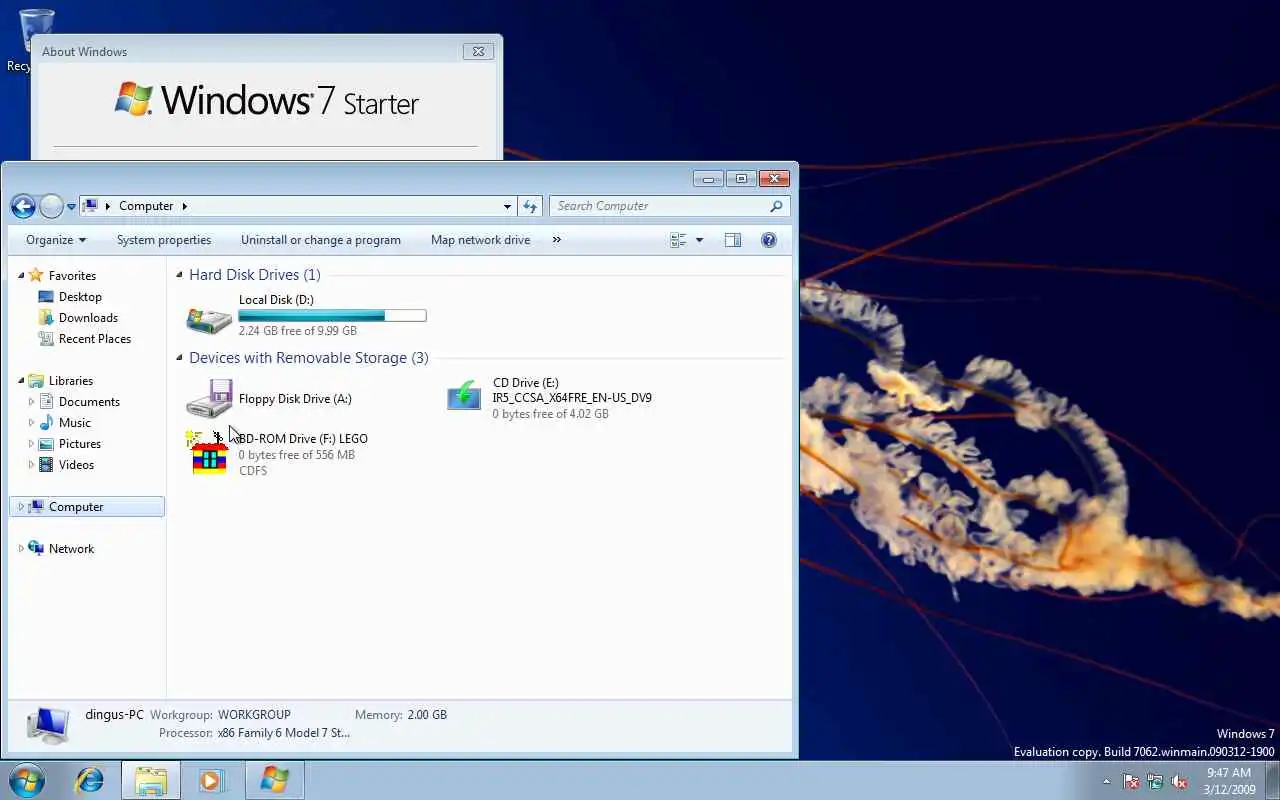Click the dingus-PC computer icon in details pane
This screenshot has height=800, width=1280.
pos(47,724)
